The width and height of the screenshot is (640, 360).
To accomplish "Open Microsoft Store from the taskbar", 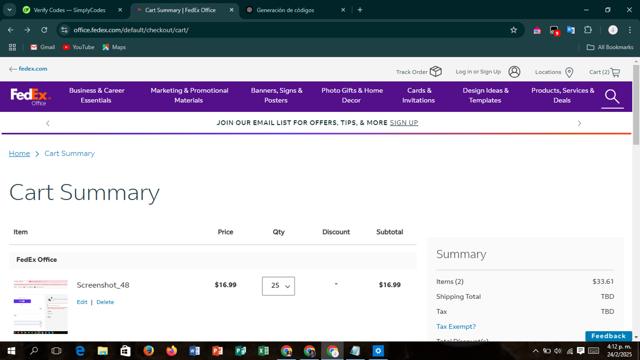I will pyautogui.click(x=125, y=351).
